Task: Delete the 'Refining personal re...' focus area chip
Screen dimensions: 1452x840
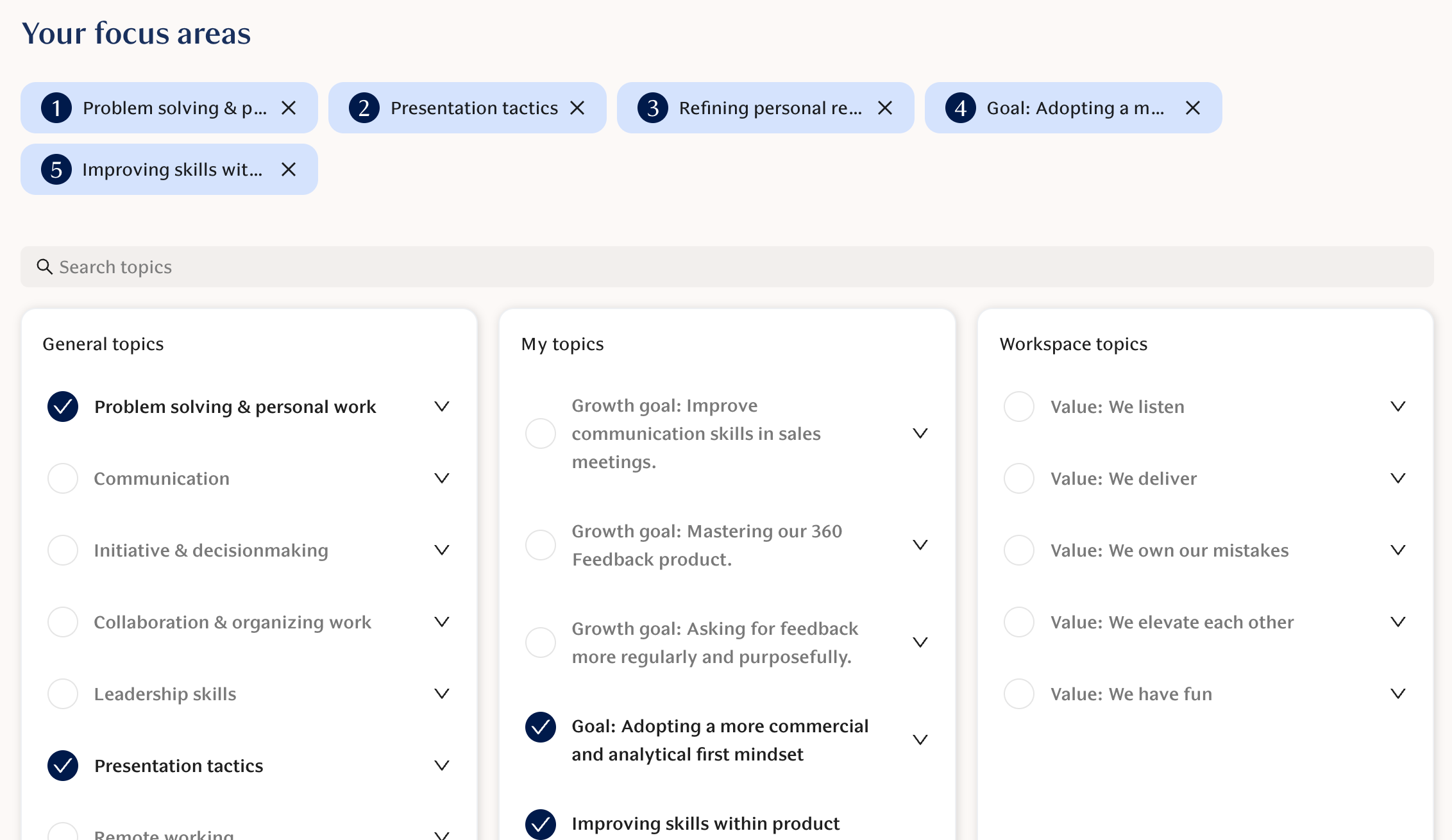Action: 885,108
